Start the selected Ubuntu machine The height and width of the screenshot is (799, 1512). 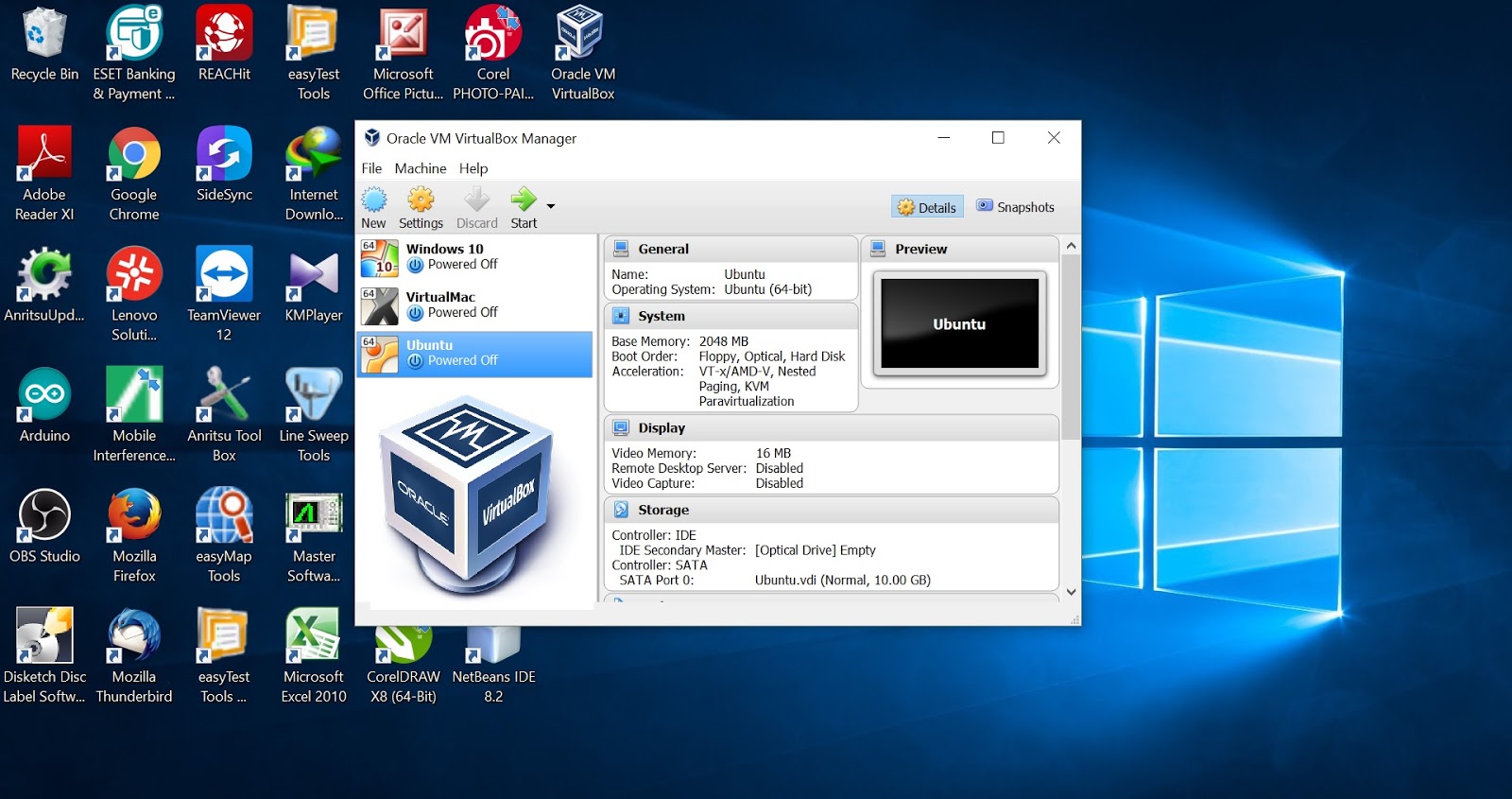524,207
